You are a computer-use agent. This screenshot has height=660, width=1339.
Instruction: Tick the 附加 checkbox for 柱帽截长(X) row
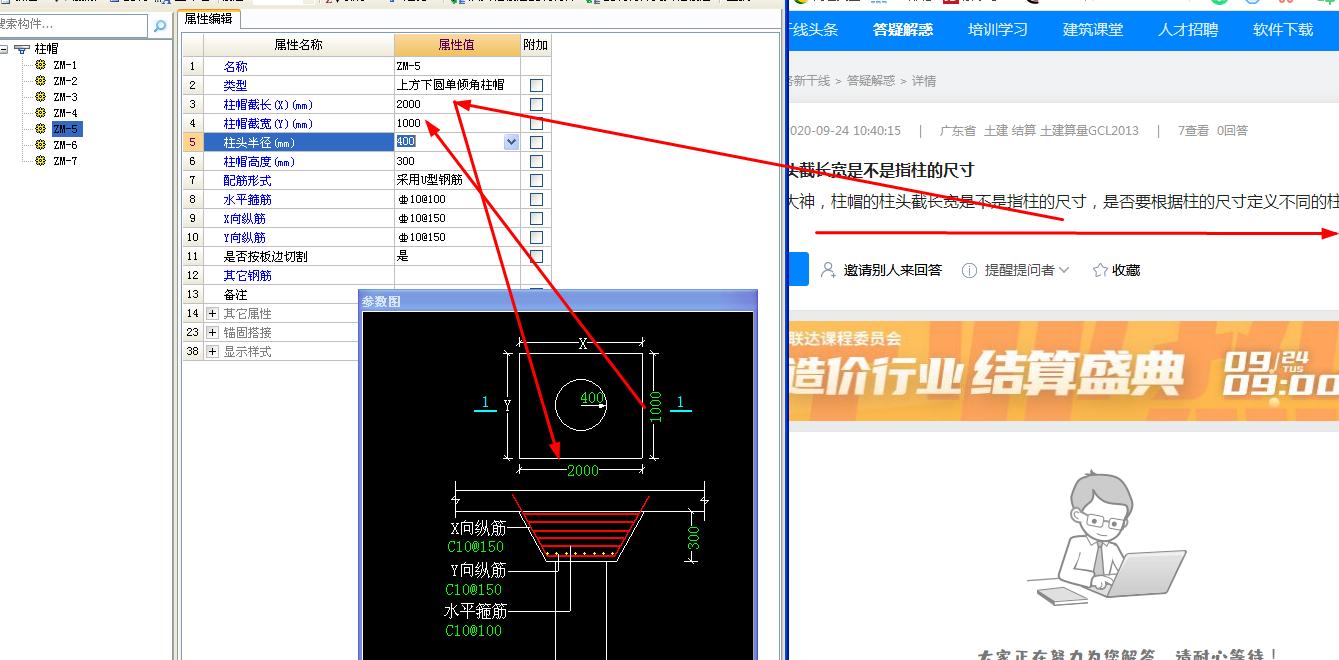537,104
